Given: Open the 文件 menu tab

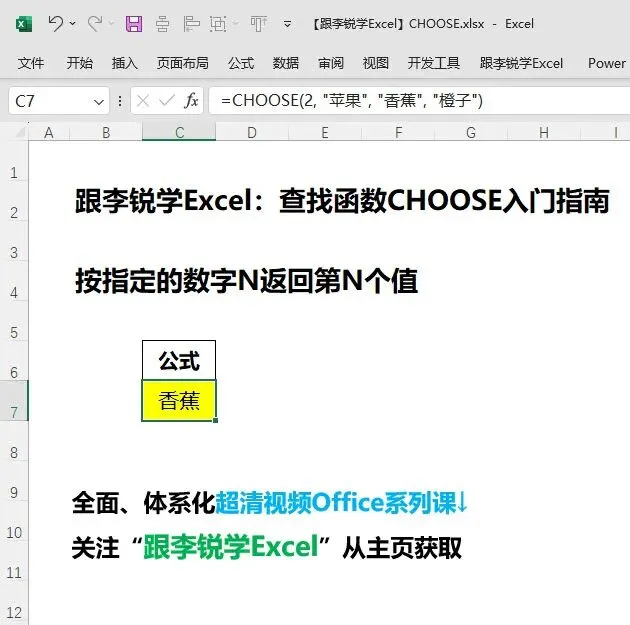Looking at the screenshot, I should [31, 63].
